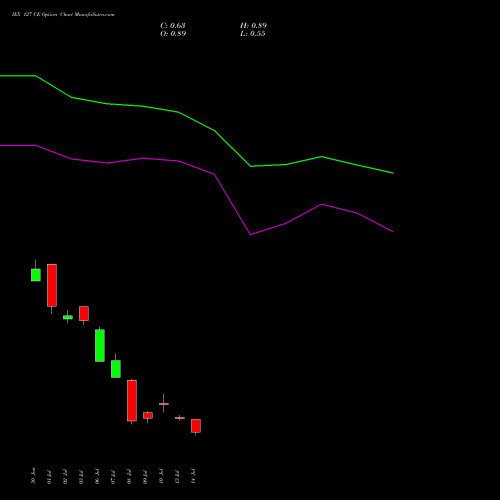Click the long red candlestick above 08 Jul

click(x=132, y=401)
